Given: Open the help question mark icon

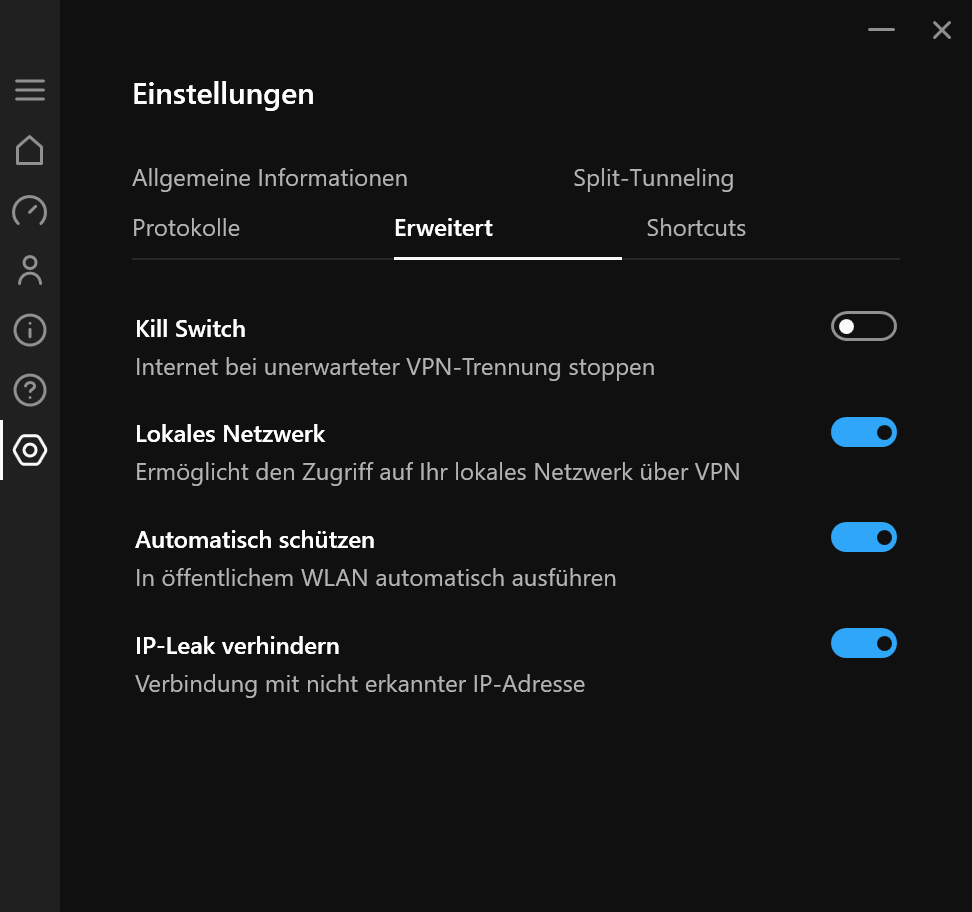Looking at the screenshot, I should (30, 390).
